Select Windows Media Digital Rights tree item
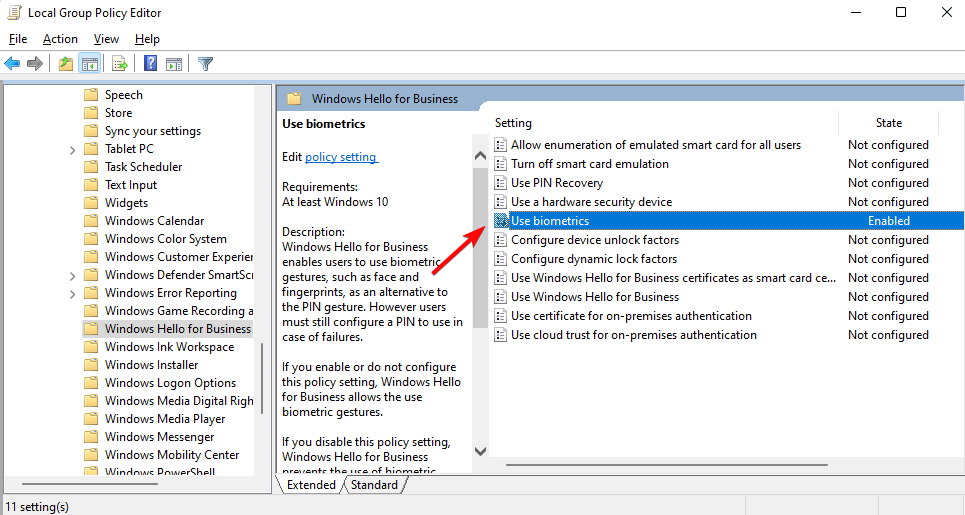 [x=178, y=401]
